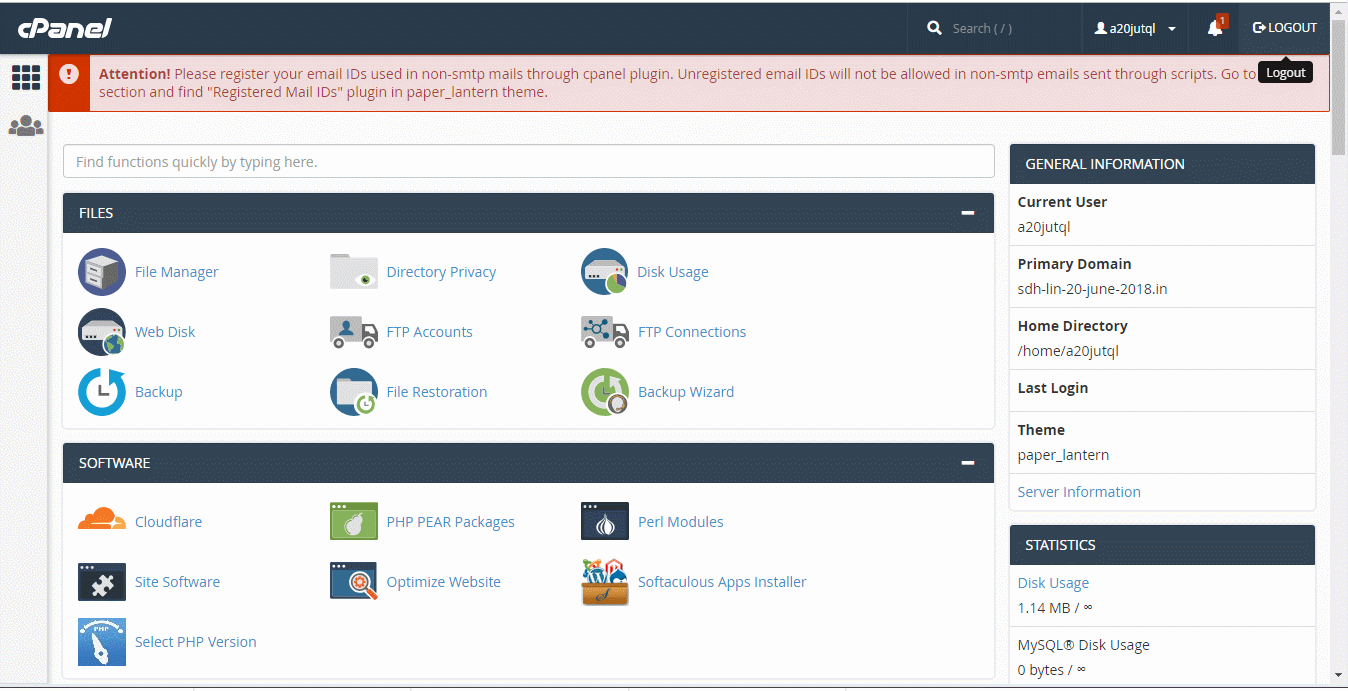Viewport: 1348px width, 691px height.
Task: Open the File Manager icon
Action: [x=102, y=272]
